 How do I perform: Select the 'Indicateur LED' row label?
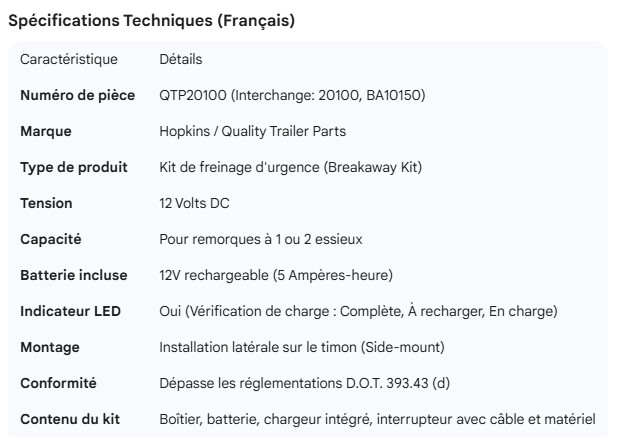click(x=70, y=311)
